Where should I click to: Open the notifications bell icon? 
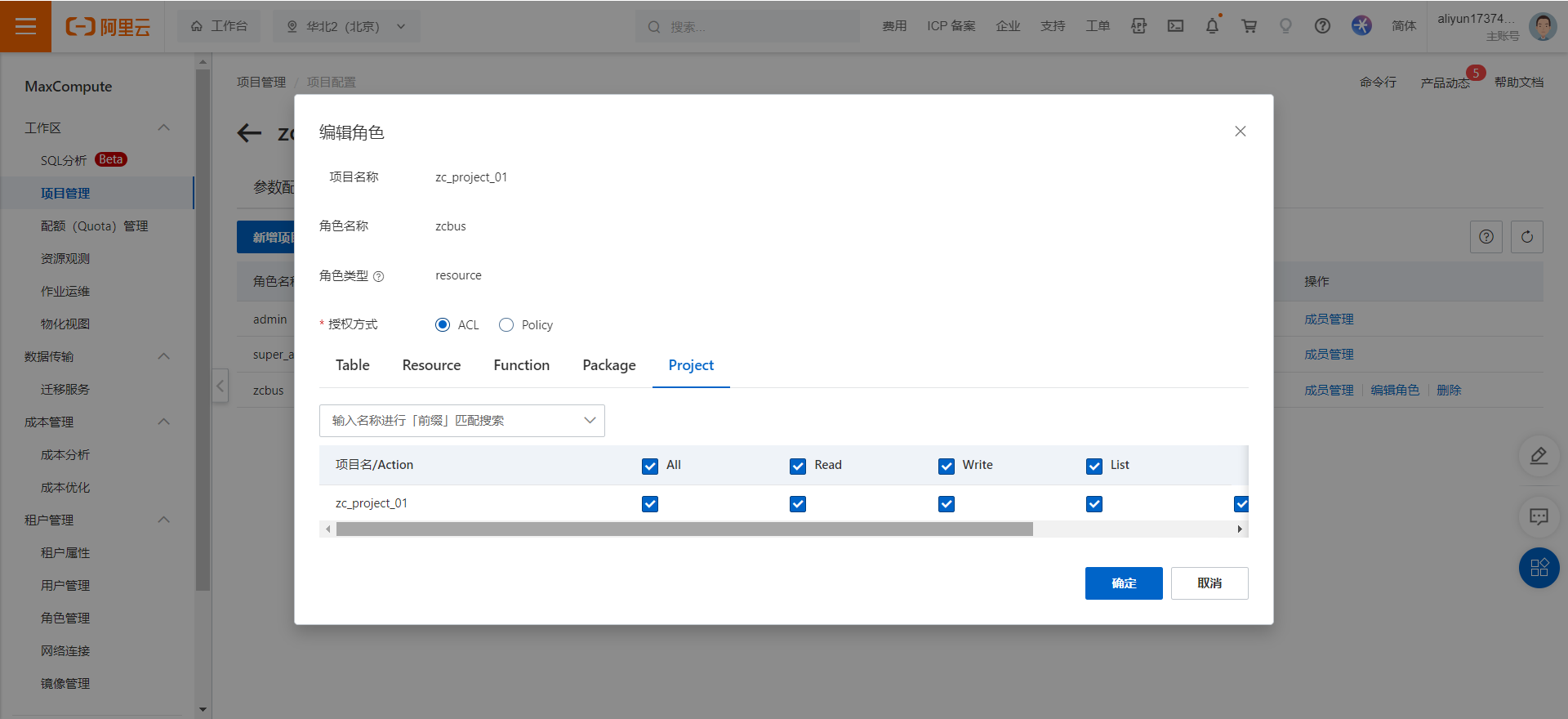(x=1212, y=26)
